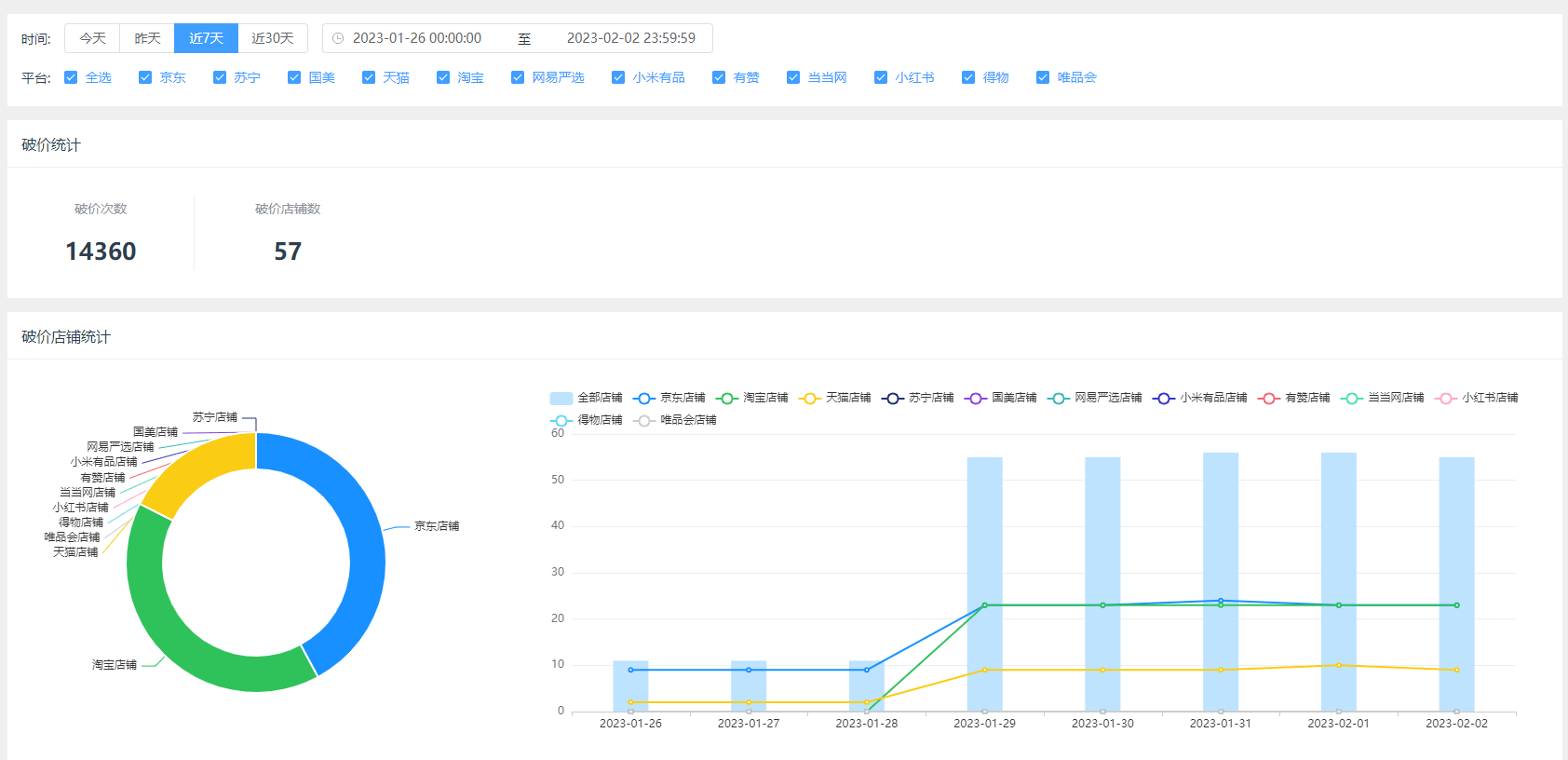Toggle the 得物店铺 legend series
Viewport: 1568px width, 760px height.
[x=587, y=420]
